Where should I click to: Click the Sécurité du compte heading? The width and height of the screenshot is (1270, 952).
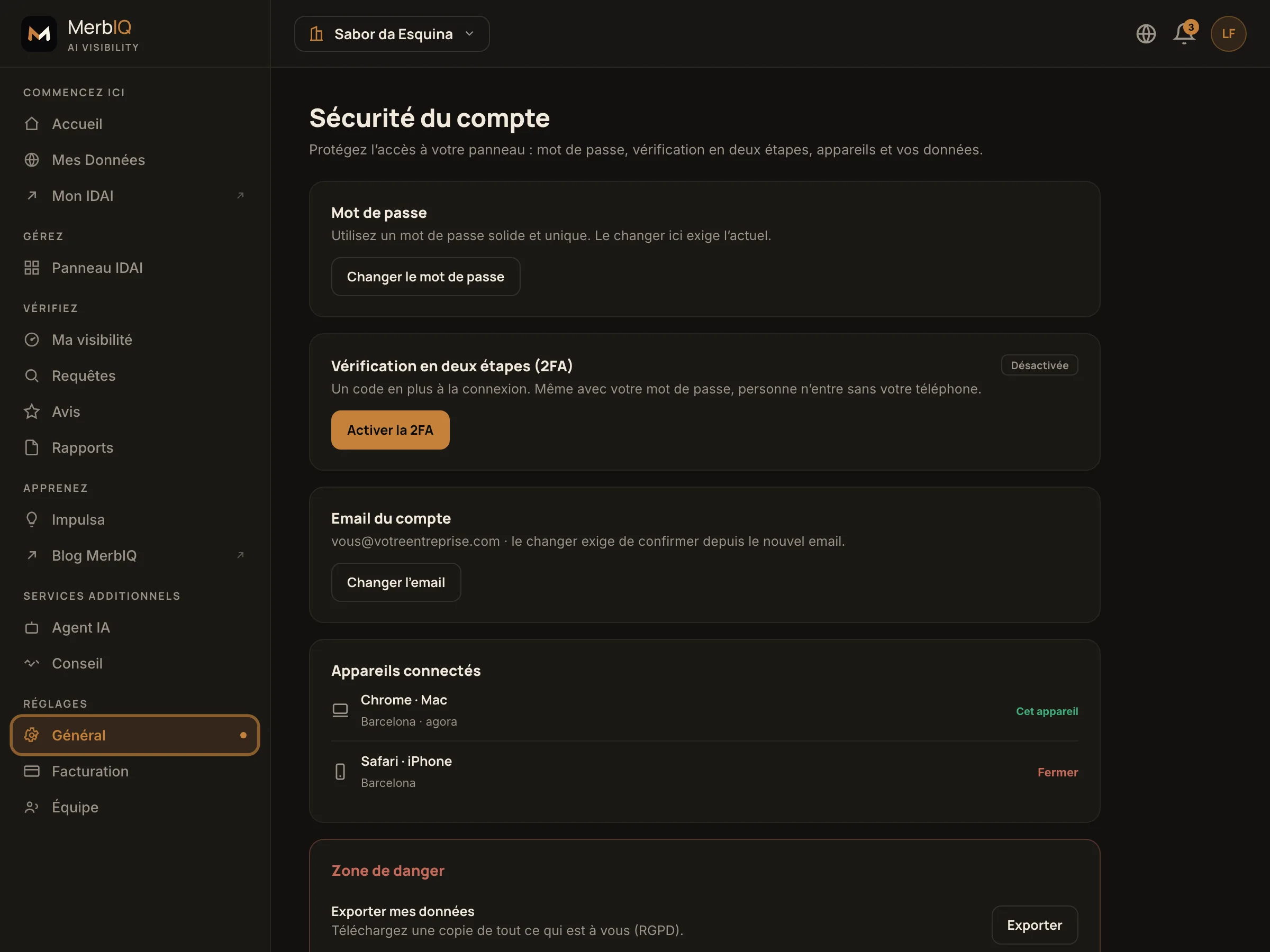click(x=430, y=118)
